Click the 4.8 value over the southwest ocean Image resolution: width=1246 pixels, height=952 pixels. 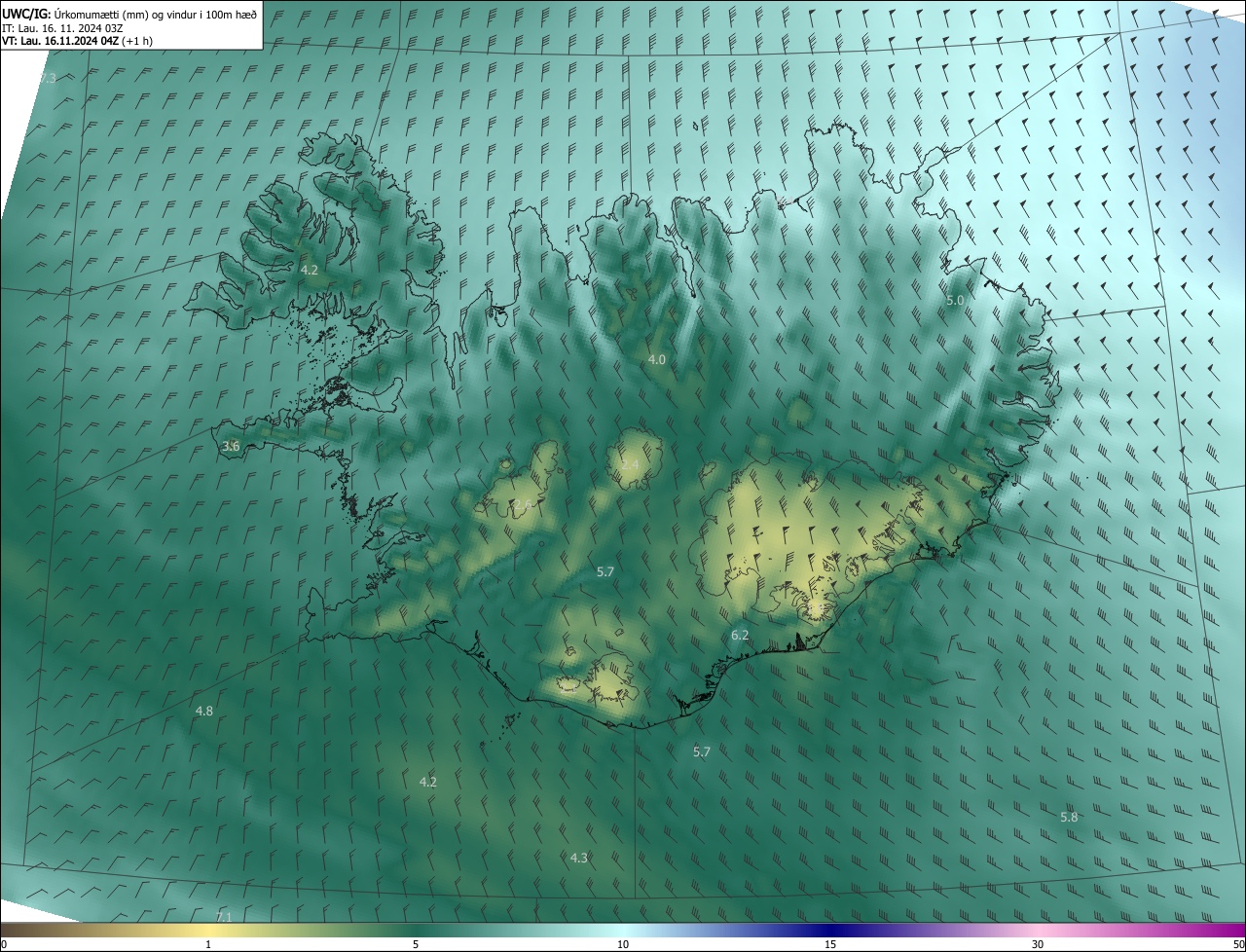(203, 711)
